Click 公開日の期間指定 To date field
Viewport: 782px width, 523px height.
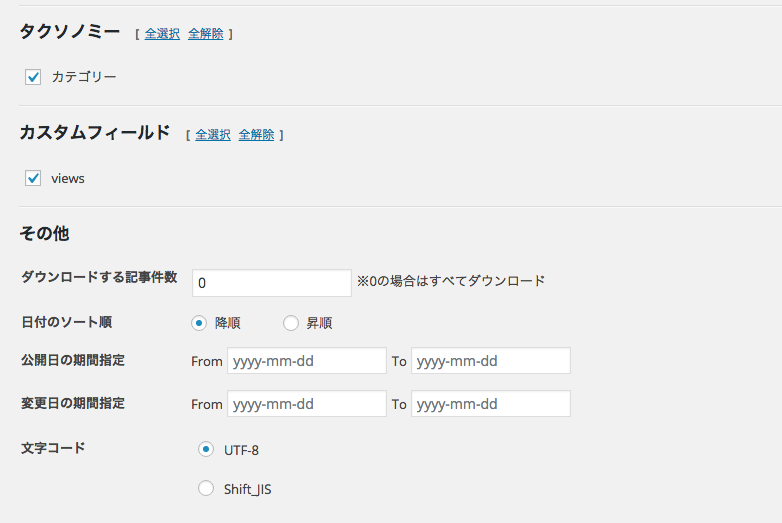tap(491, 360)
